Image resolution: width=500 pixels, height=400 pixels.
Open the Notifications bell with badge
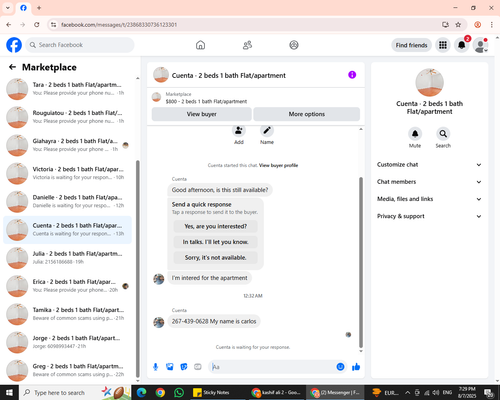tap(462, 45)
